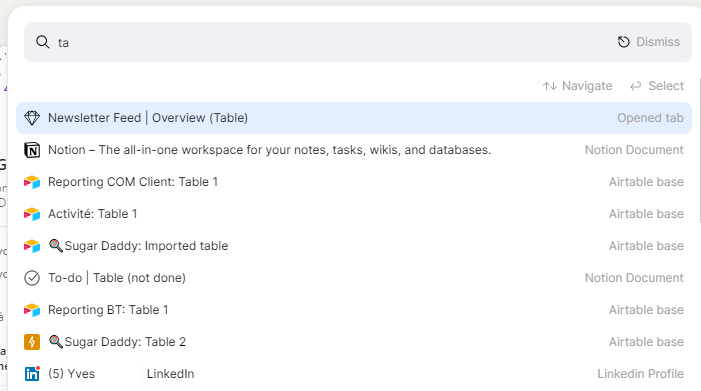Open Activité: Table 1 result
The height and width of the screenshot is (391, 701).
pyautogui.click(x=354, y=214)
